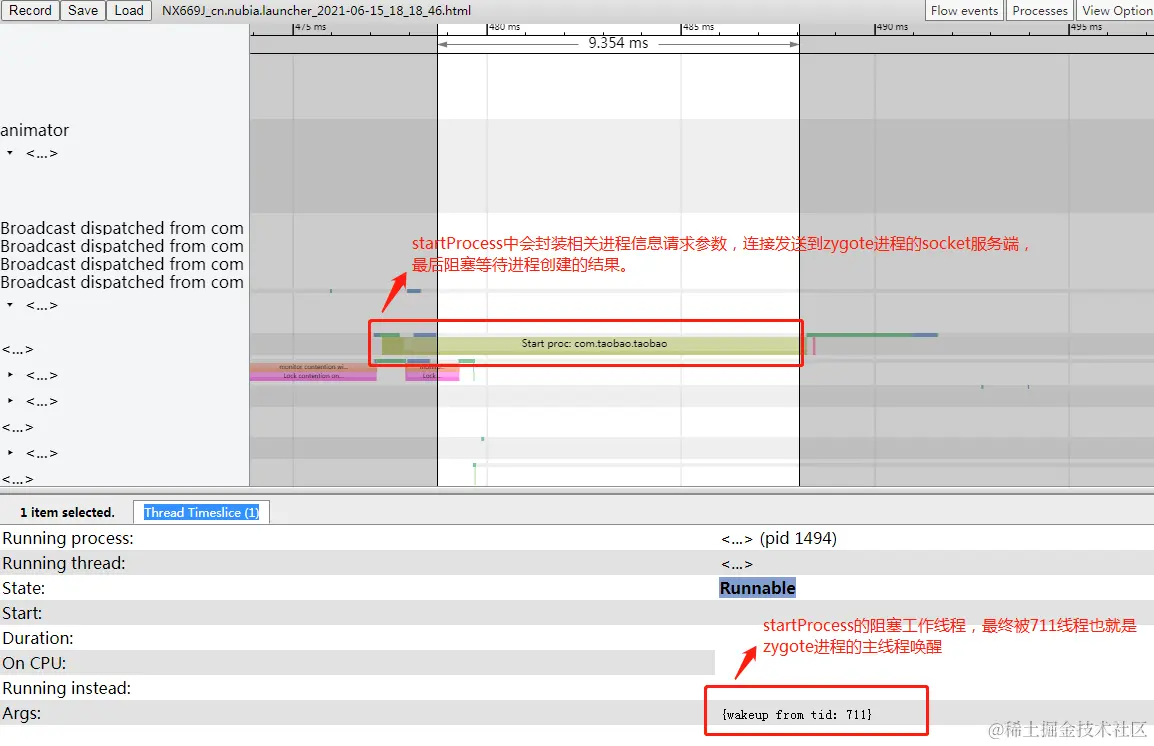
Task: Collapse the animator process track arrow
Action: pos(10,153)
